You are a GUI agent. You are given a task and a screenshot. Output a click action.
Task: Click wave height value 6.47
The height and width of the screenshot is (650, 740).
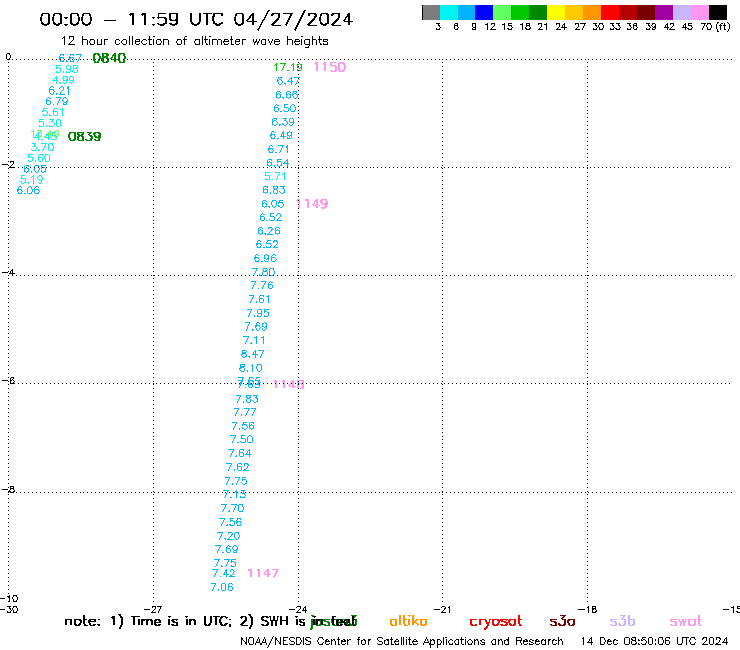pos(288,81)
